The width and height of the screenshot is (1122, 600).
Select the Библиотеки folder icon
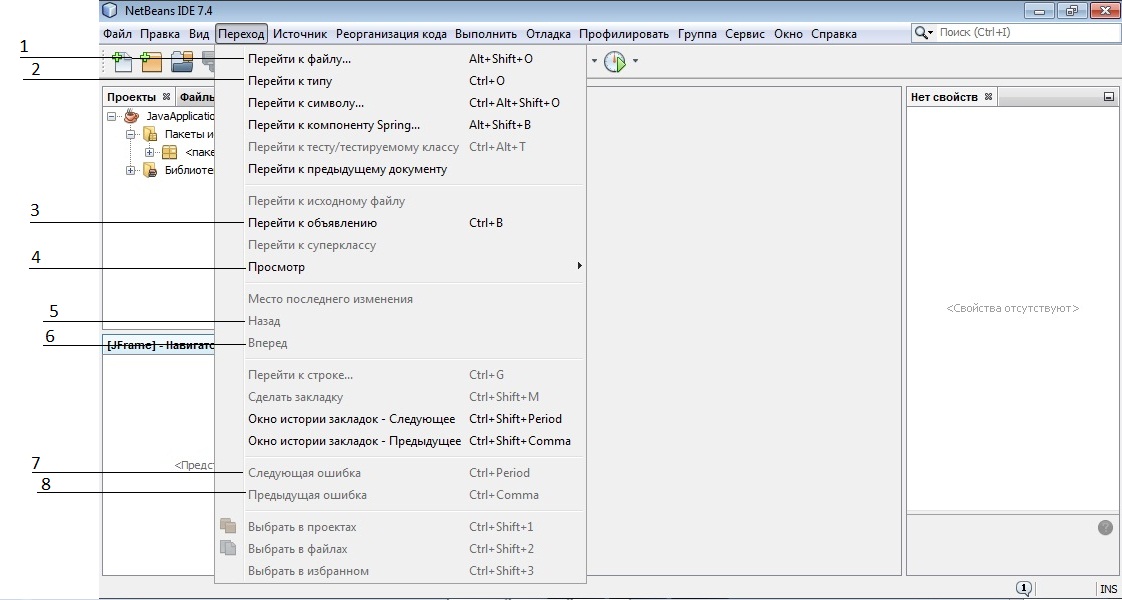pyautogui.click(x=150, y=170)
